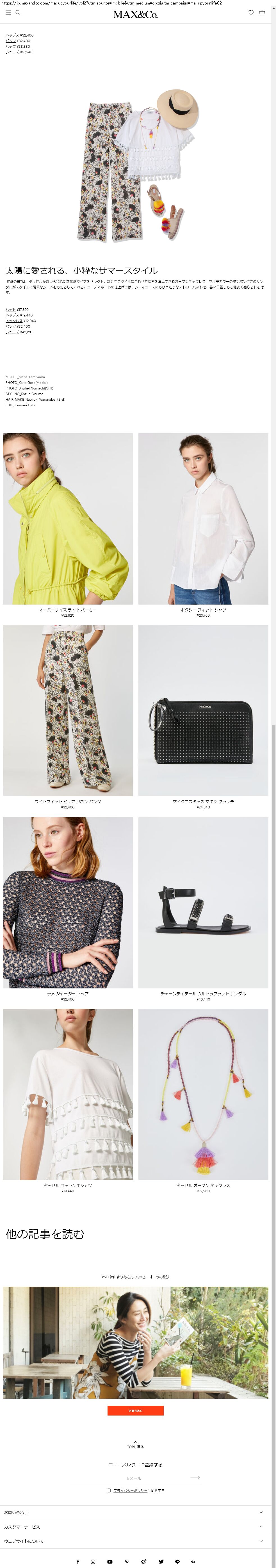276x1568 pixels.
Task: Check the privacy policy agreement checkbox
Action: [x=108, y=1490]
